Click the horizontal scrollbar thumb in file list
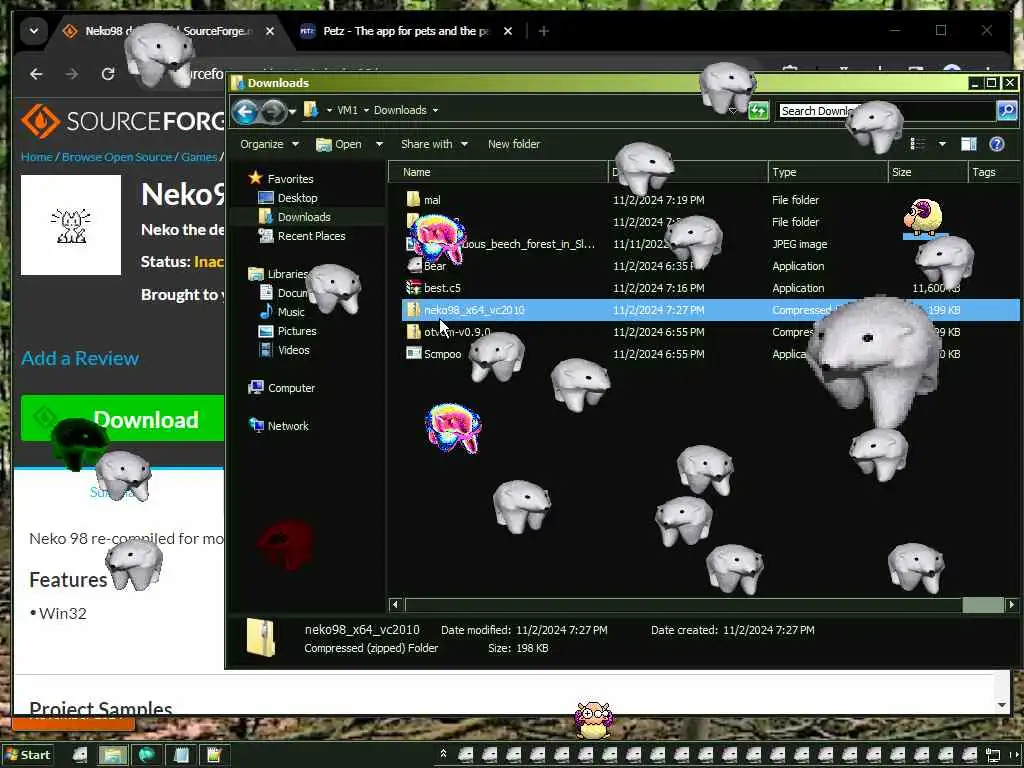This screenshot has height=768, width=1024. coord(983,605)
